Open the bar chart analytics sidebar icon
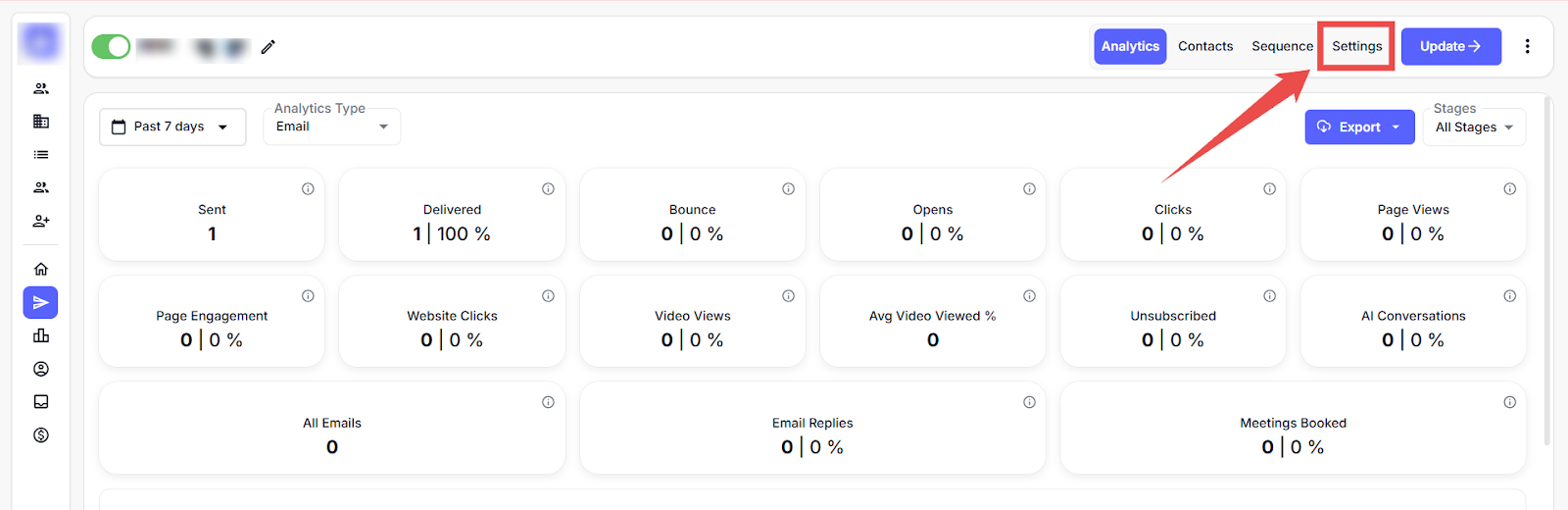Image resolution: width=1568 pixels, height=510 pixels. (41, 335)
